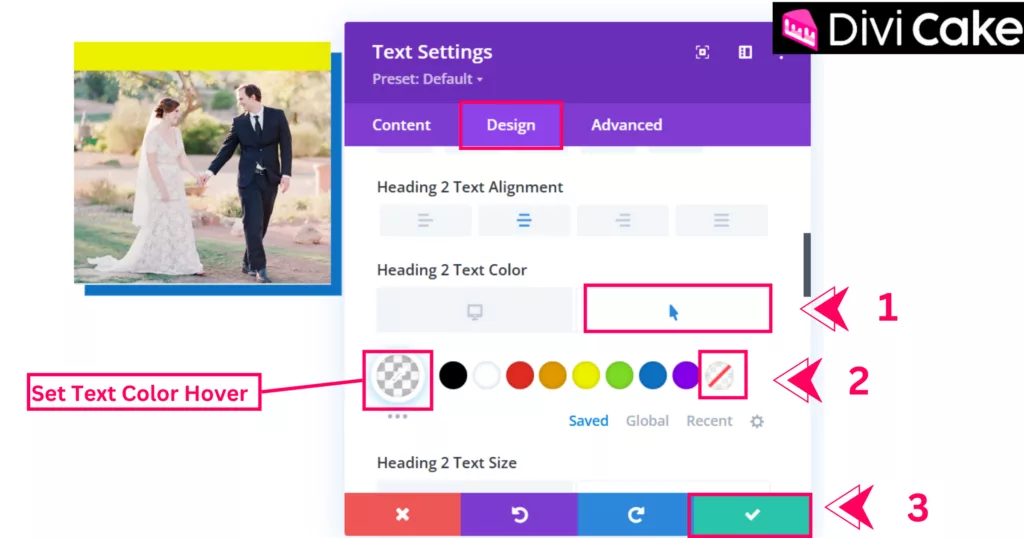Click the clear color slash swatch
The width and height of the screenshot is (1024, 538).
pyautogui.click(x=720, y=376)
